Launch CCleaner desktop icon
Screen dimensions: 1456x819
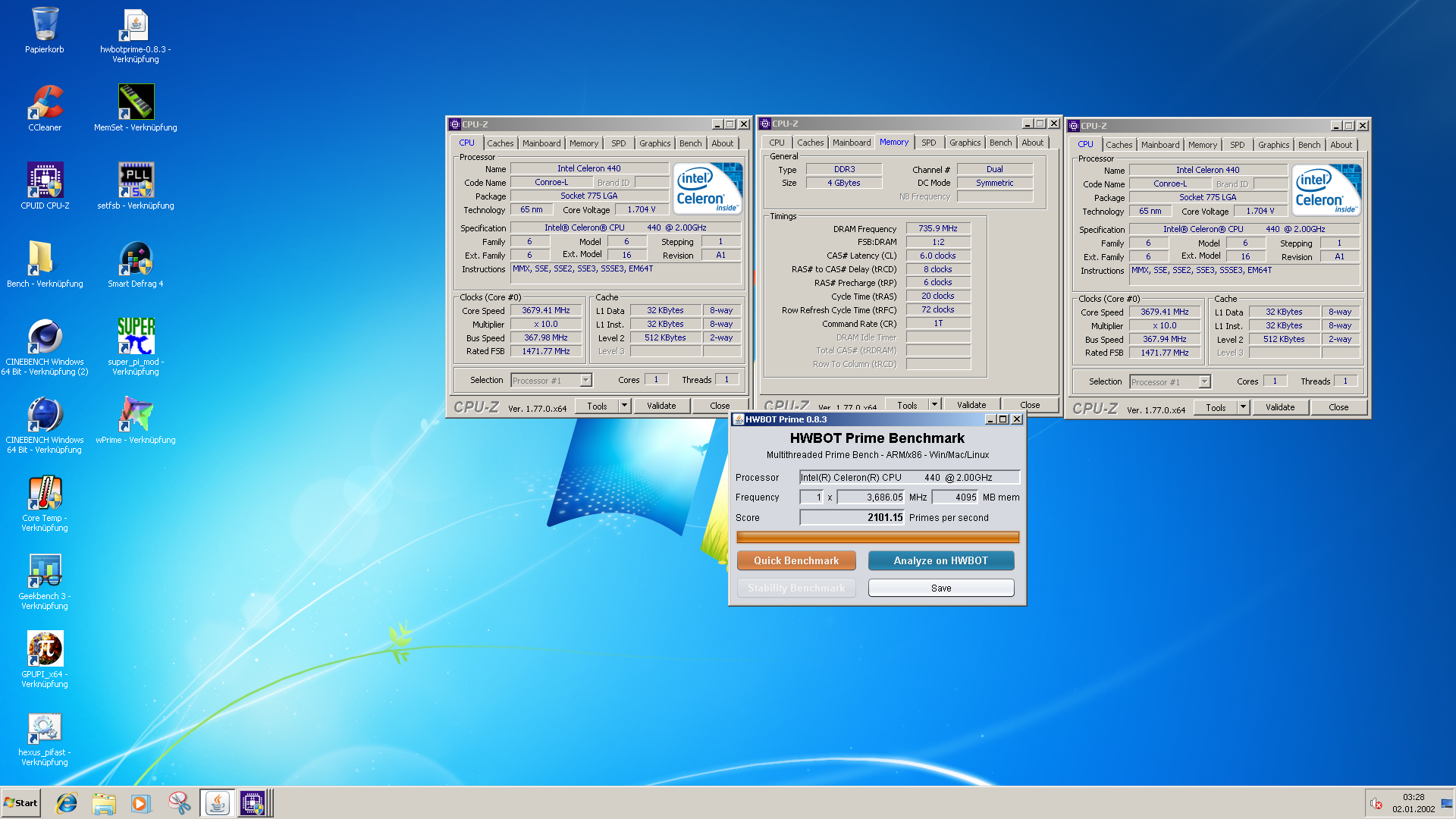click(45, 108)
